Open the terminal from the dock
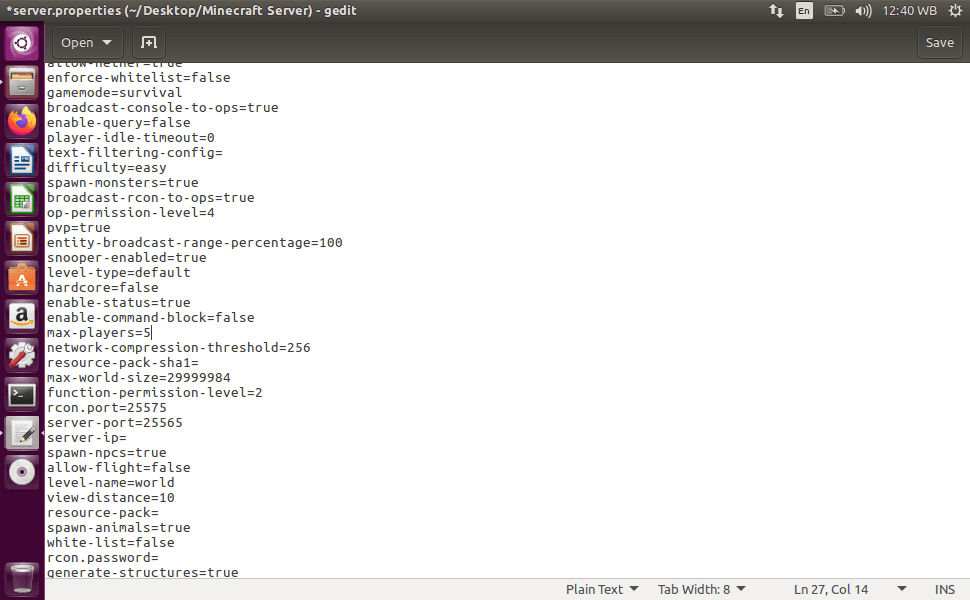 (21, 394)
